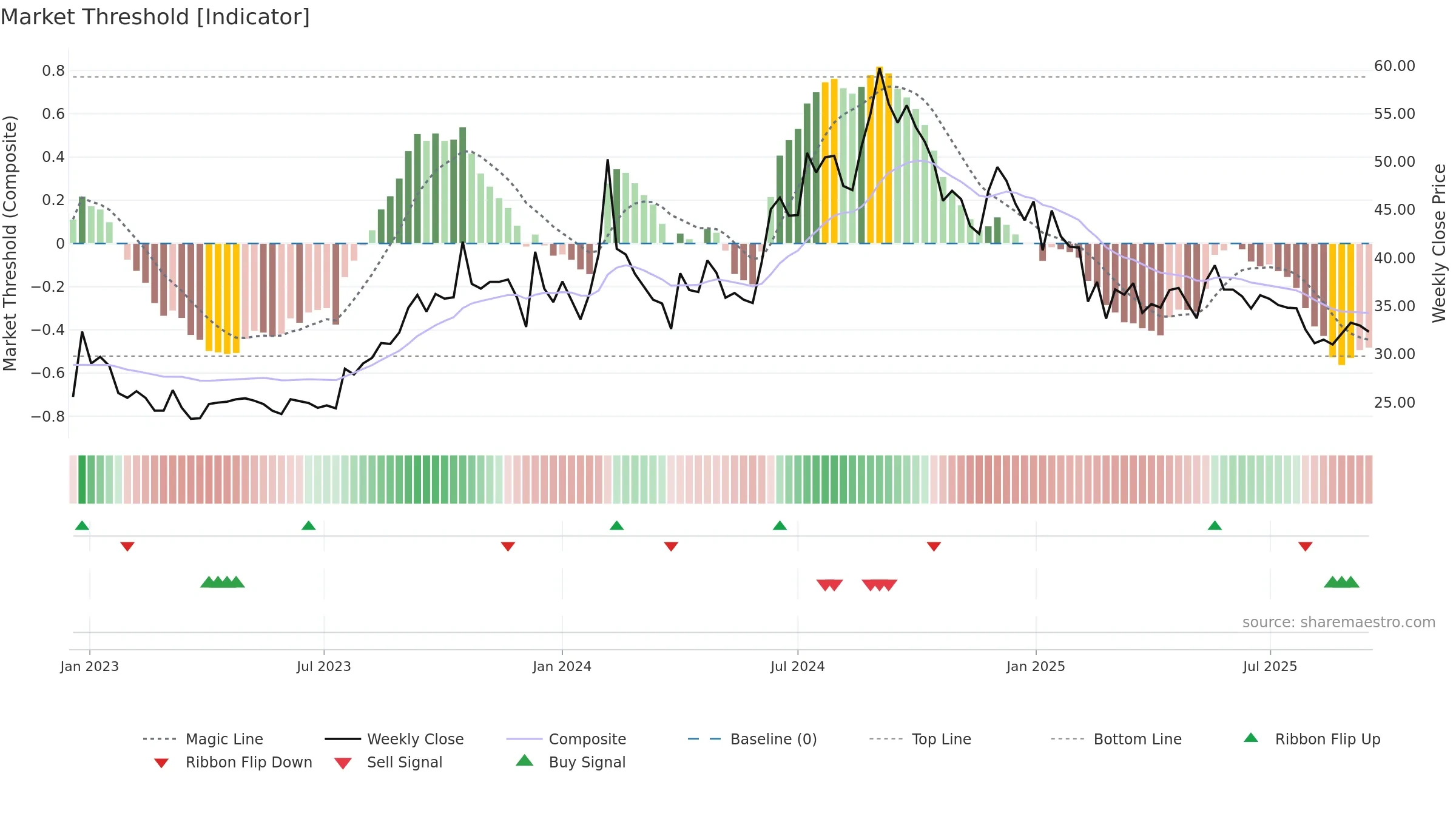This screenshot has width=1456, height=819.
Task: Click the 60.00 price axis label
Action: (1394, 66)
